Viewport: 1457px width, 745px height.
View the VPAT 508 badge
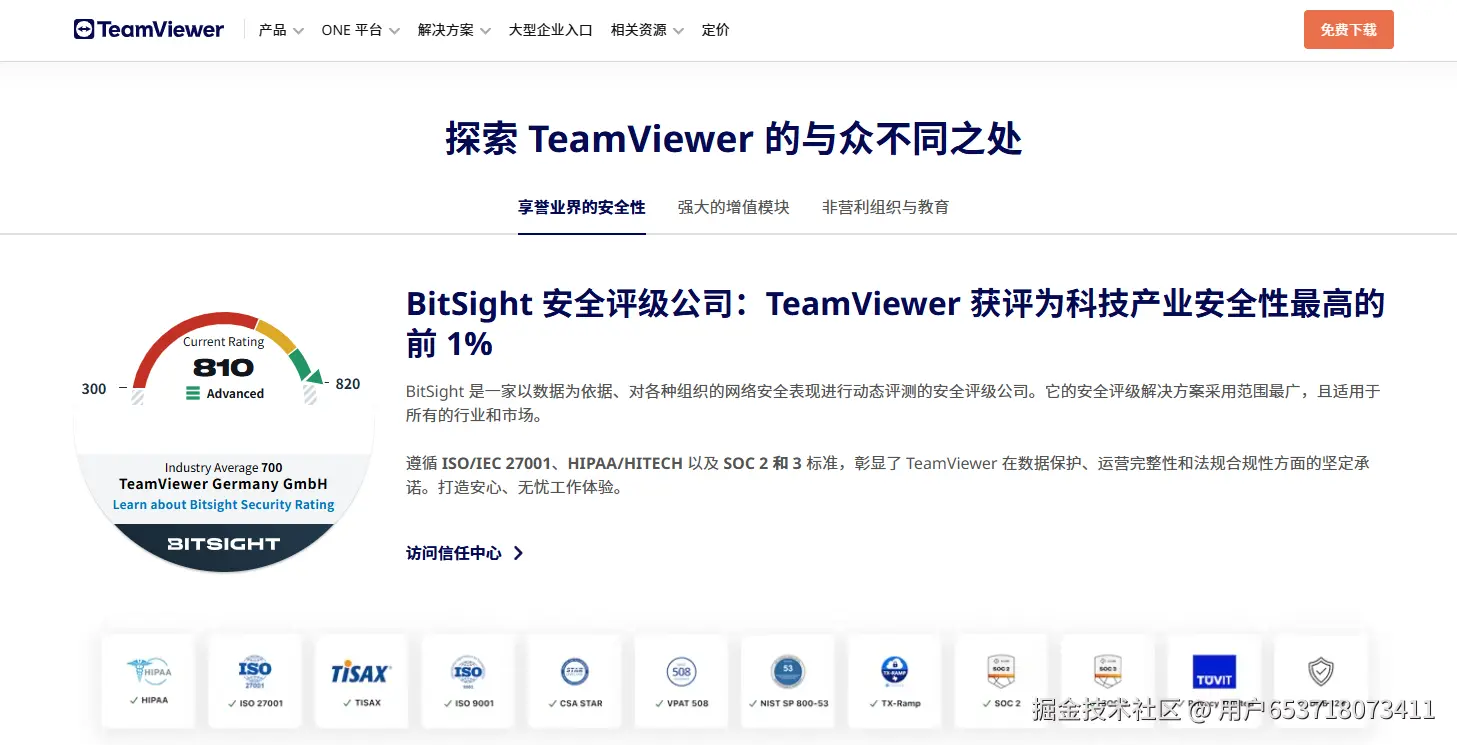(x=681, y=680)
